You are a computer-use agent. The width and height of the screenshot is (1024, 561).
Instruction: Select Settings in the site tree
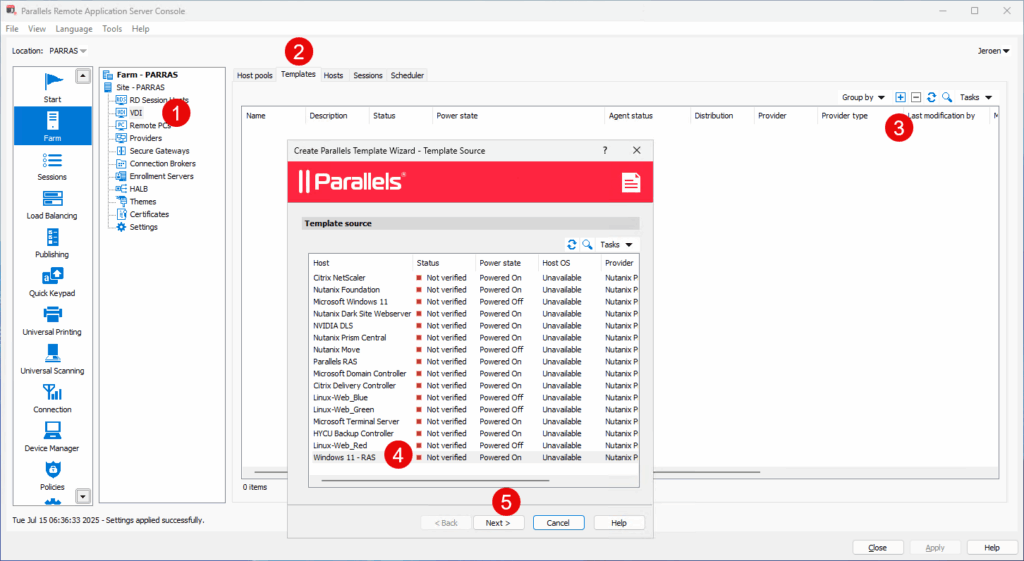point(144,227)
